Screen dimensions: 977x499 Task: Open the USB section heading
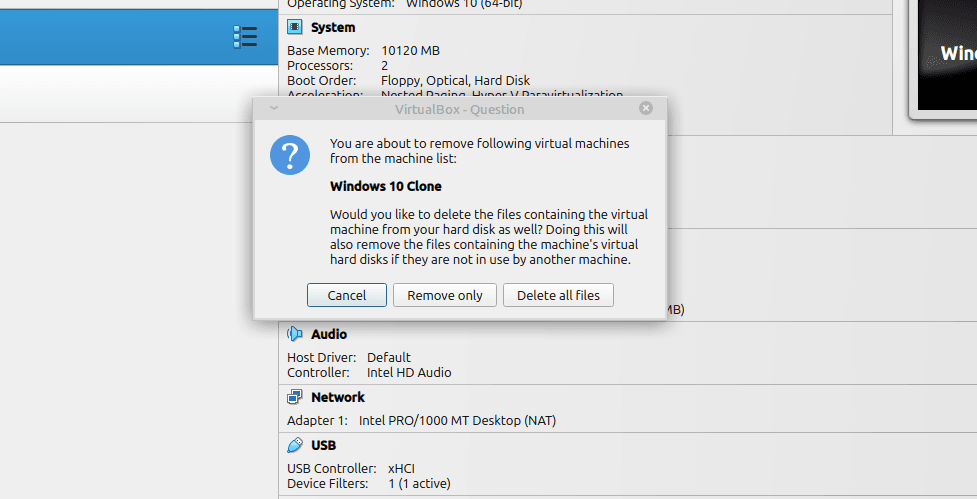coord(323,445)
